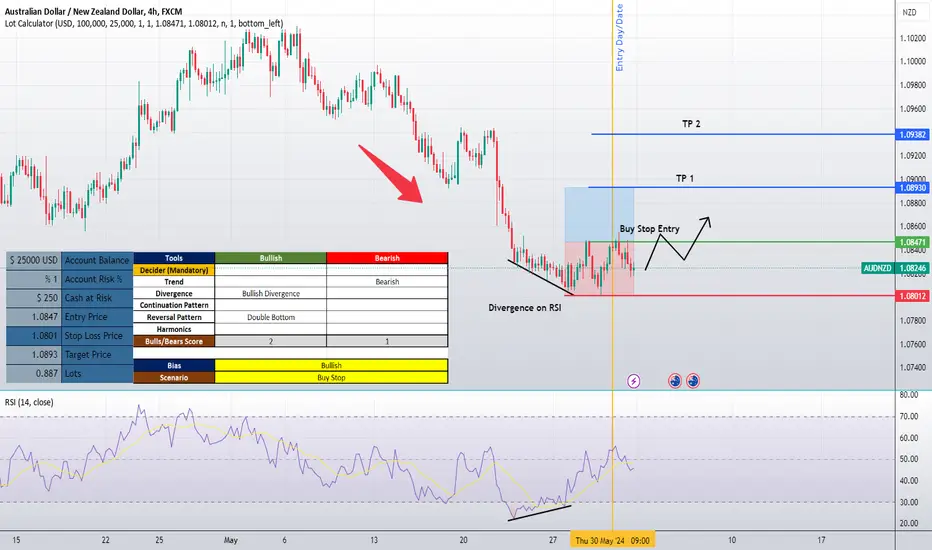Click the Cash at Risk label
Image resolution: width=932 pixels, height=550 pixels.
(97, 298)
